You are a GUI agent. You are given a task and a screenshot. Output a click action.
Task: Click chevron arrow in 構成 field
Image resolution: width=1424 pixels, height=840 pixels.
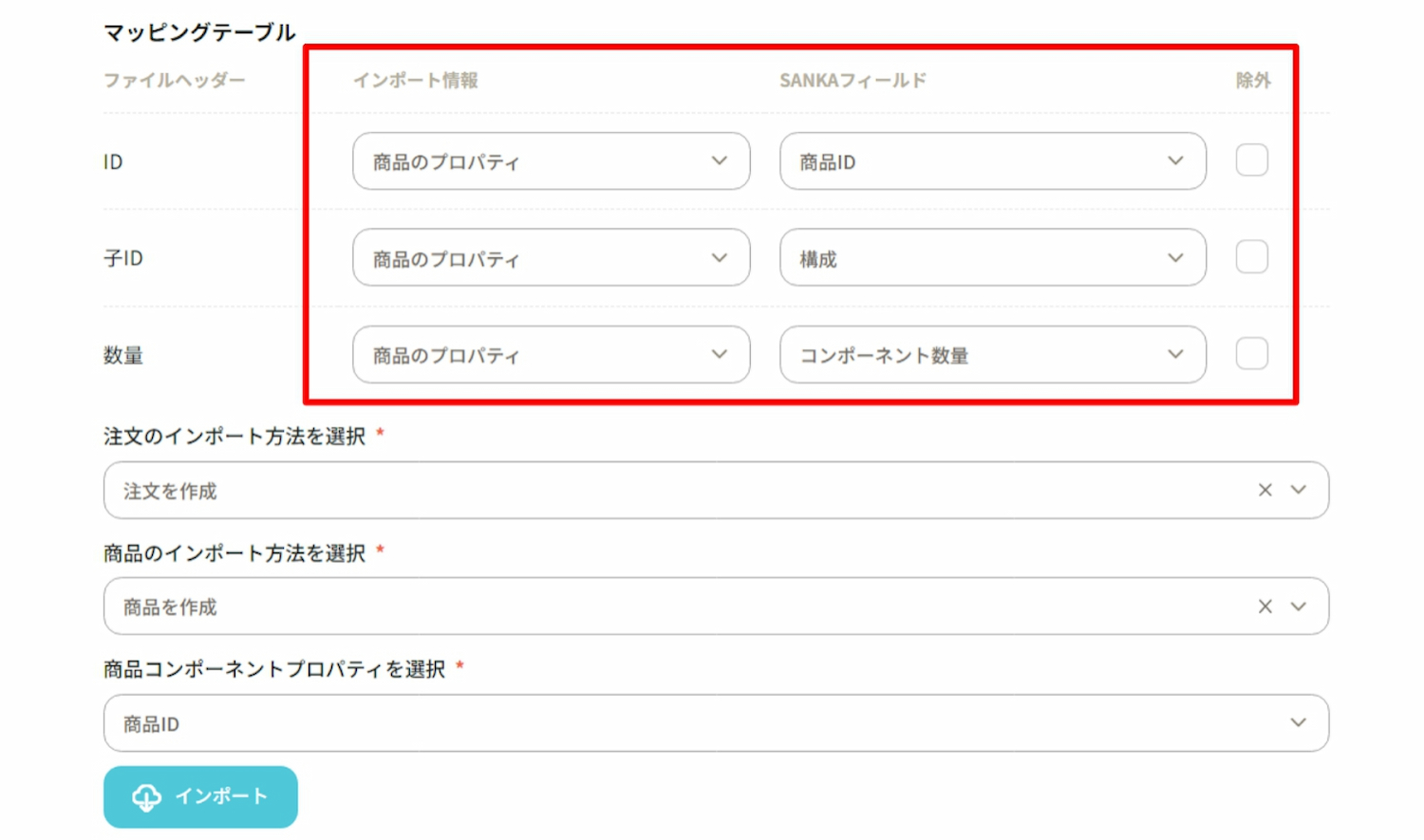click(1175, 257)
